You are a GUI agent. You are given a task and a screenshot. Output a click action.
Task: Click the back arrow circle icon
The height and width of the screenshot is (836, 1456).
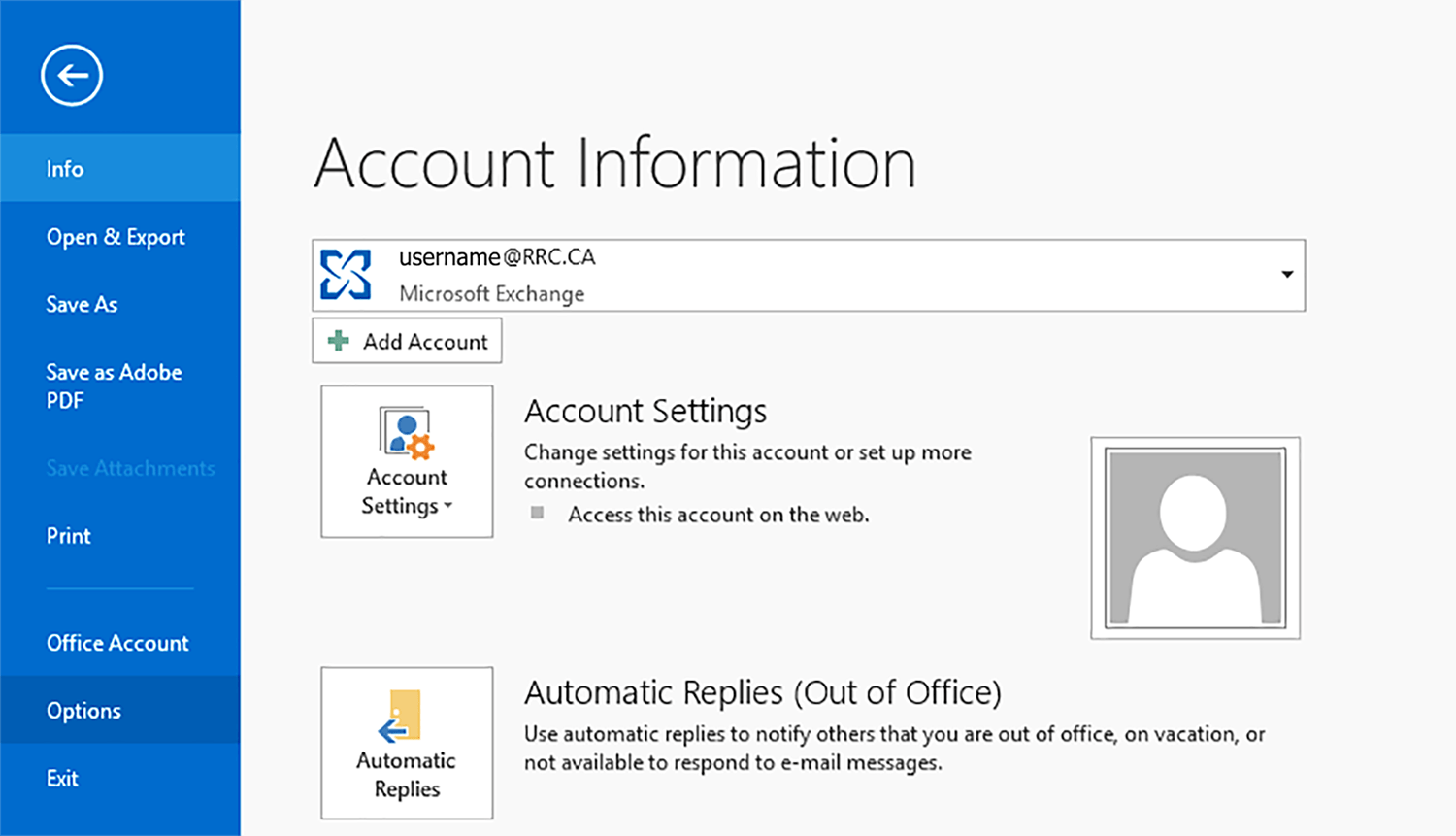coord(72,75)
